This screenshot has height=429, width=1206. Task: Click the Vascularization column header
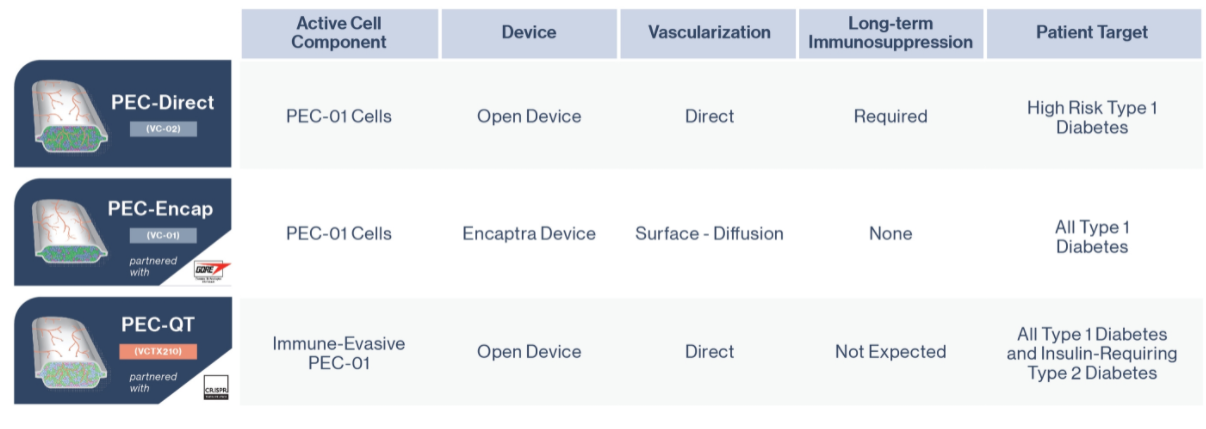[709, 33]
